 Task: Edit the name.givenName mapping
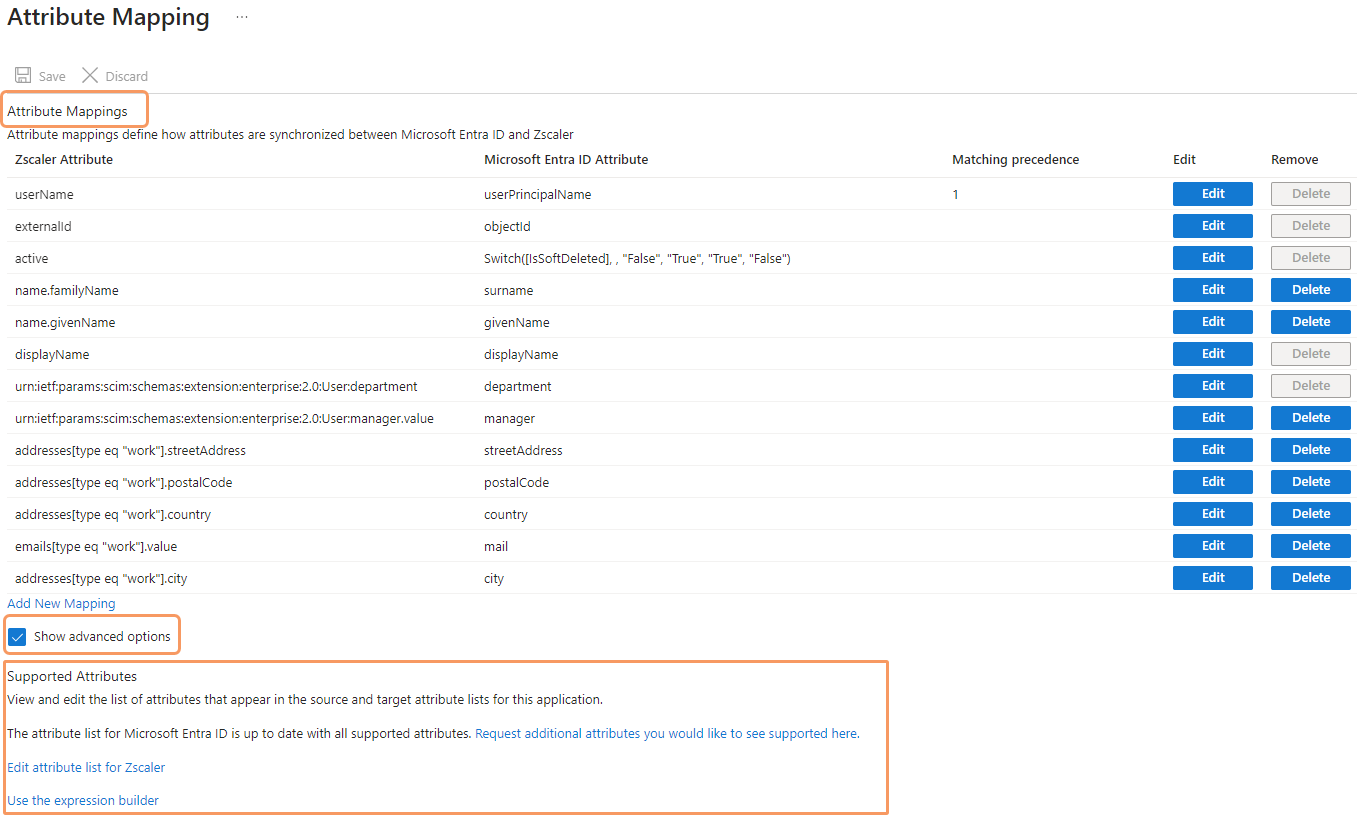1212,322
